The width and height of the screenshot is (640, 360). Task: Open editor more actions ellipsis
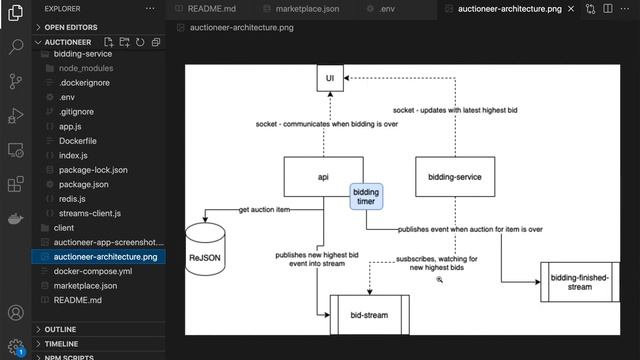click(625, 9)
